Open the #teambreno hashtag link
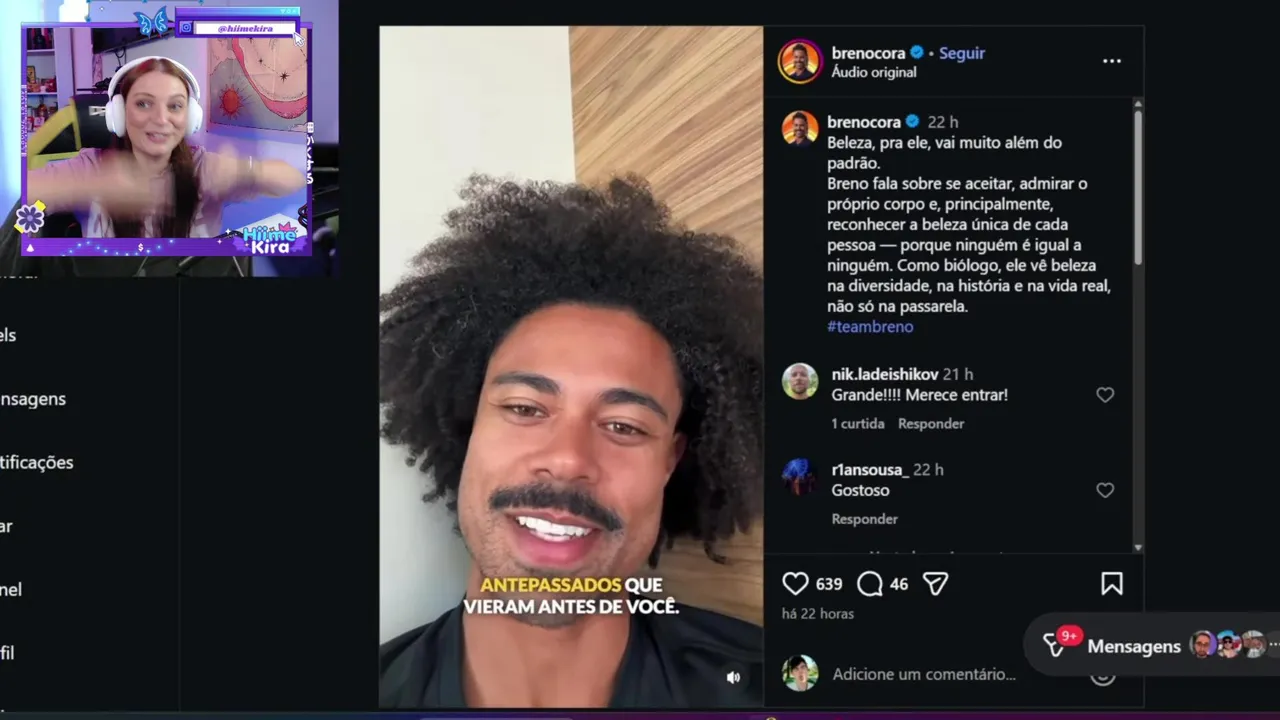This screenshot has height=720, width=1280. pos(870,326)
